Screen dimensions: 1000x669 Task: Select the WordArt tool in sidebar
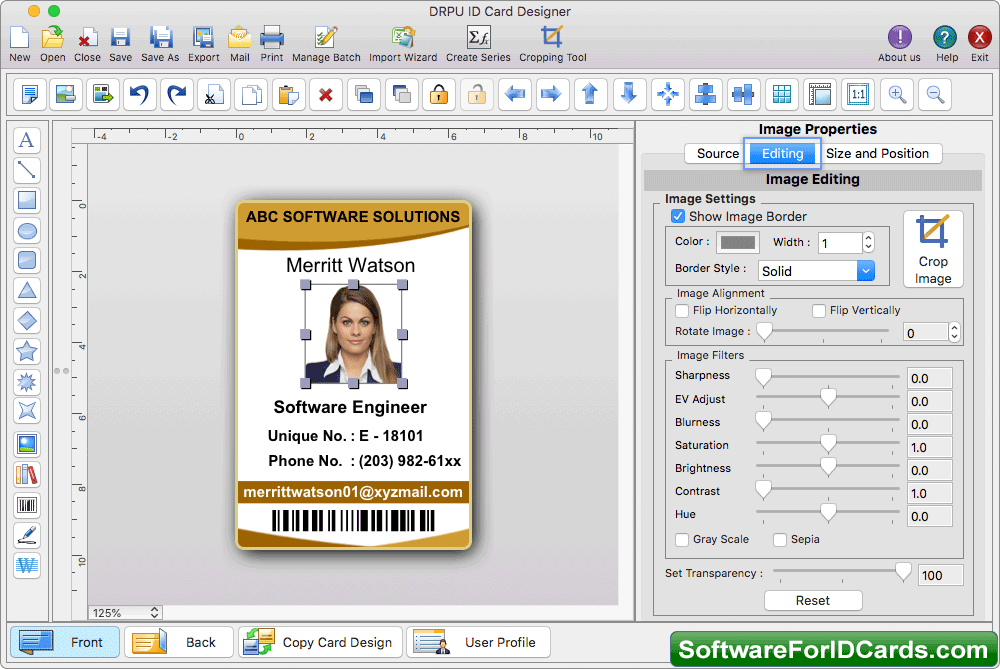coord(27,566)
